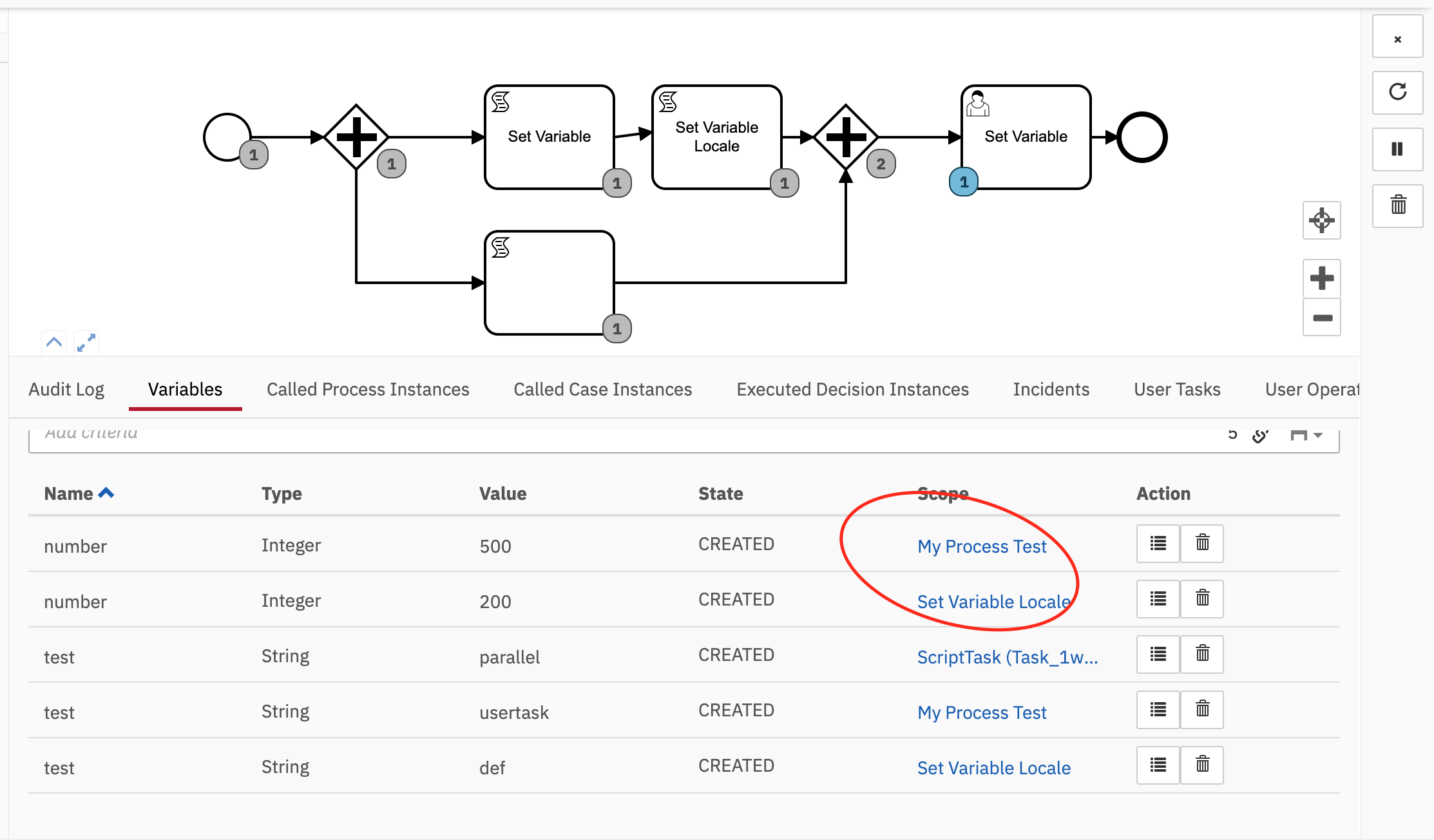Screen dimensions: 1434x840
Task: Open the User Tasks tab
Action: (1177, 389)
